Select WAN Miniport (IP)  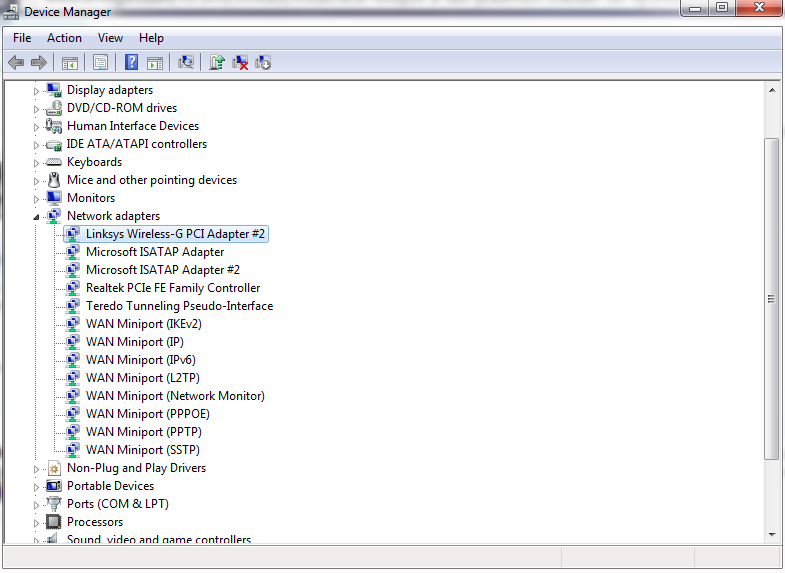click(135, 342)
